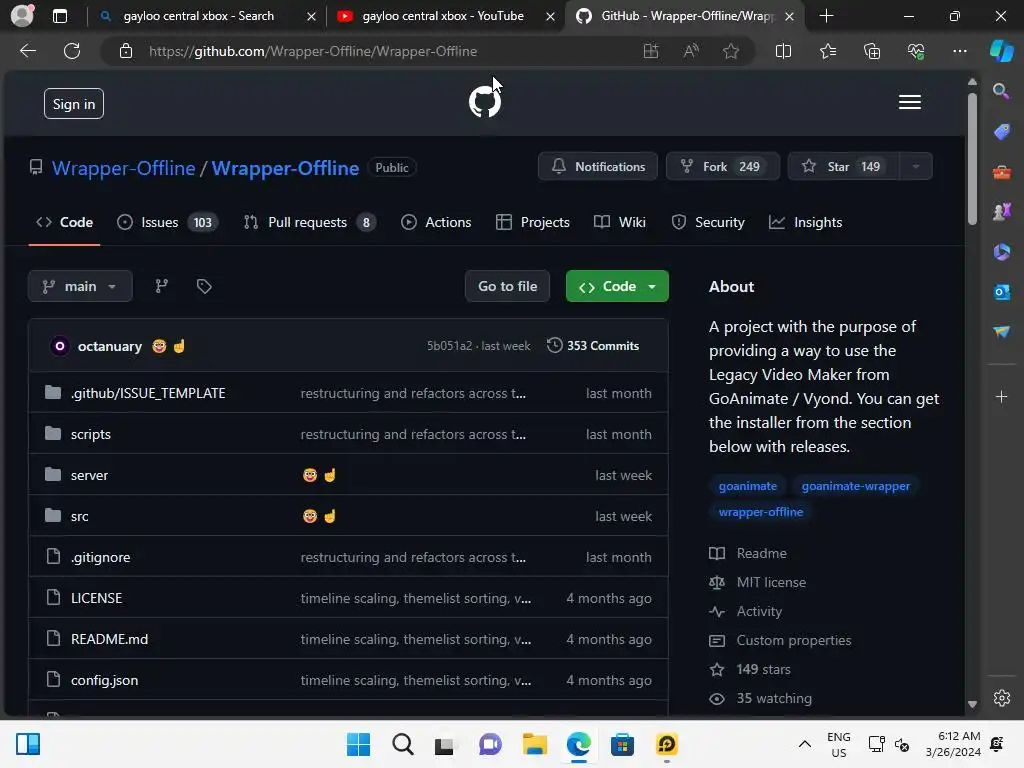Open the Actions tab
The image size is (1024, 768).
click(x=436, y=222)
